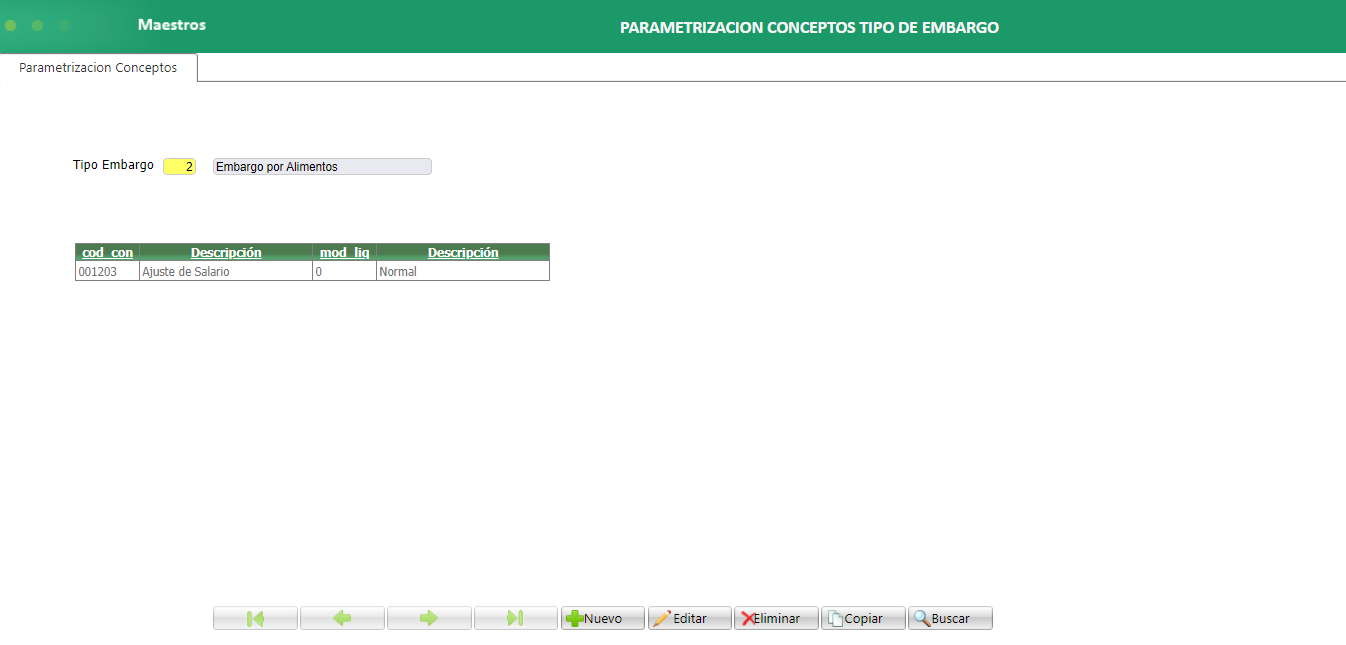Go to the previous record
Image resolution: width=1346 pixels, height=645 pixels.
[342, 618]
